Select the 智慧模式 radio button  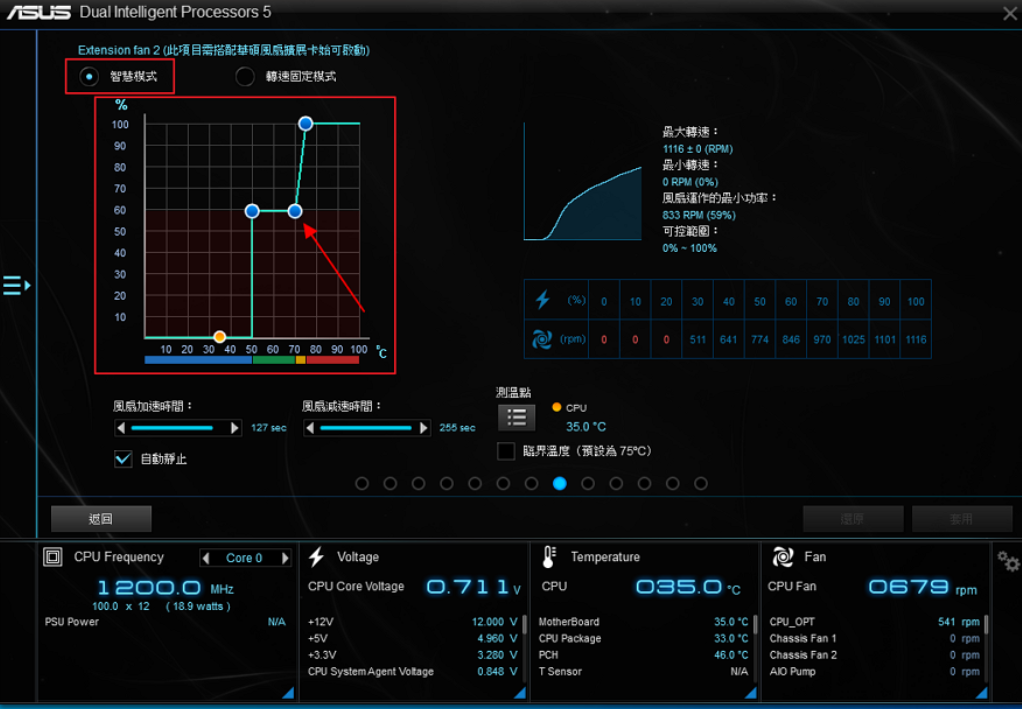(x=91, y=76)
